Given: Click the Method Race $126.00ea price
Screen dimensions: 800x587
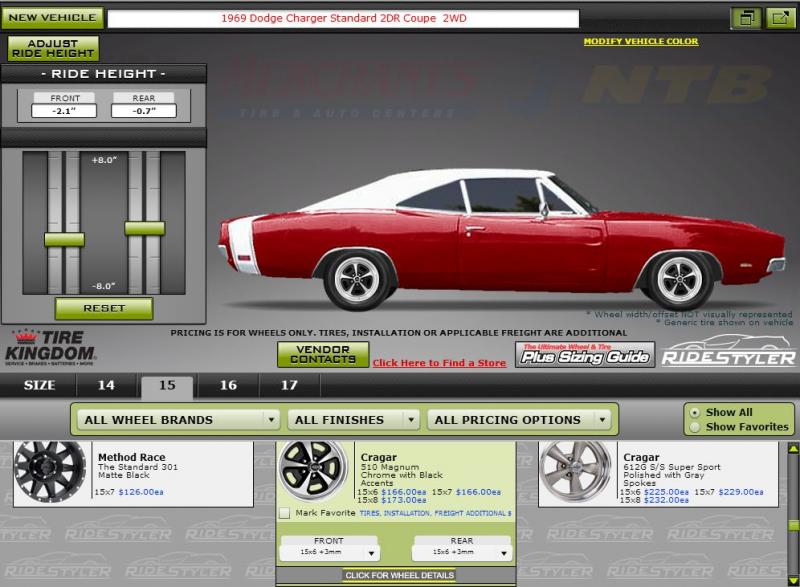Looking at the screenshot, I should pos(141,492).
